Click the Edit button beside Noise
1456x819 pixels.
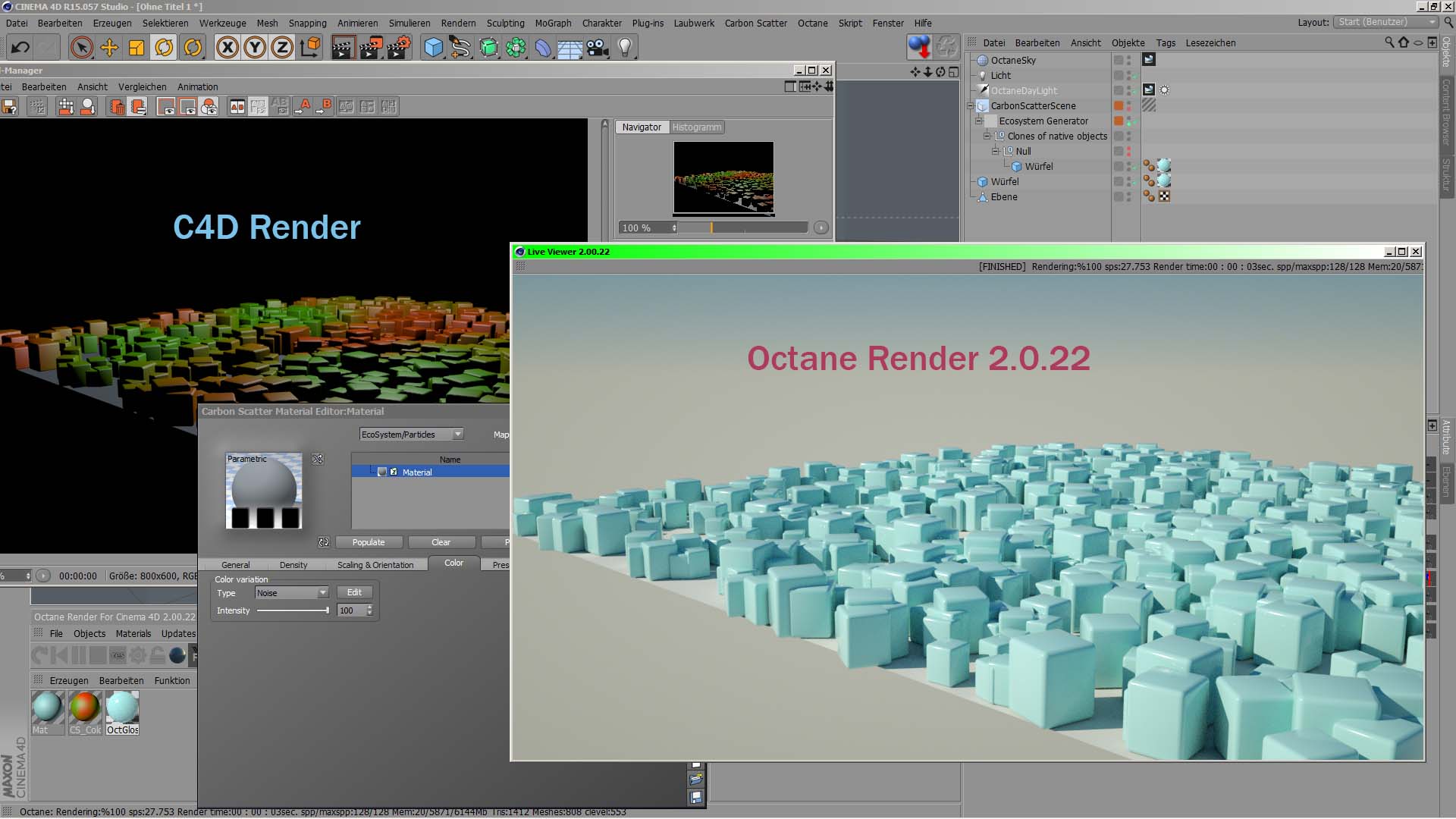click(x=354, y=593)
